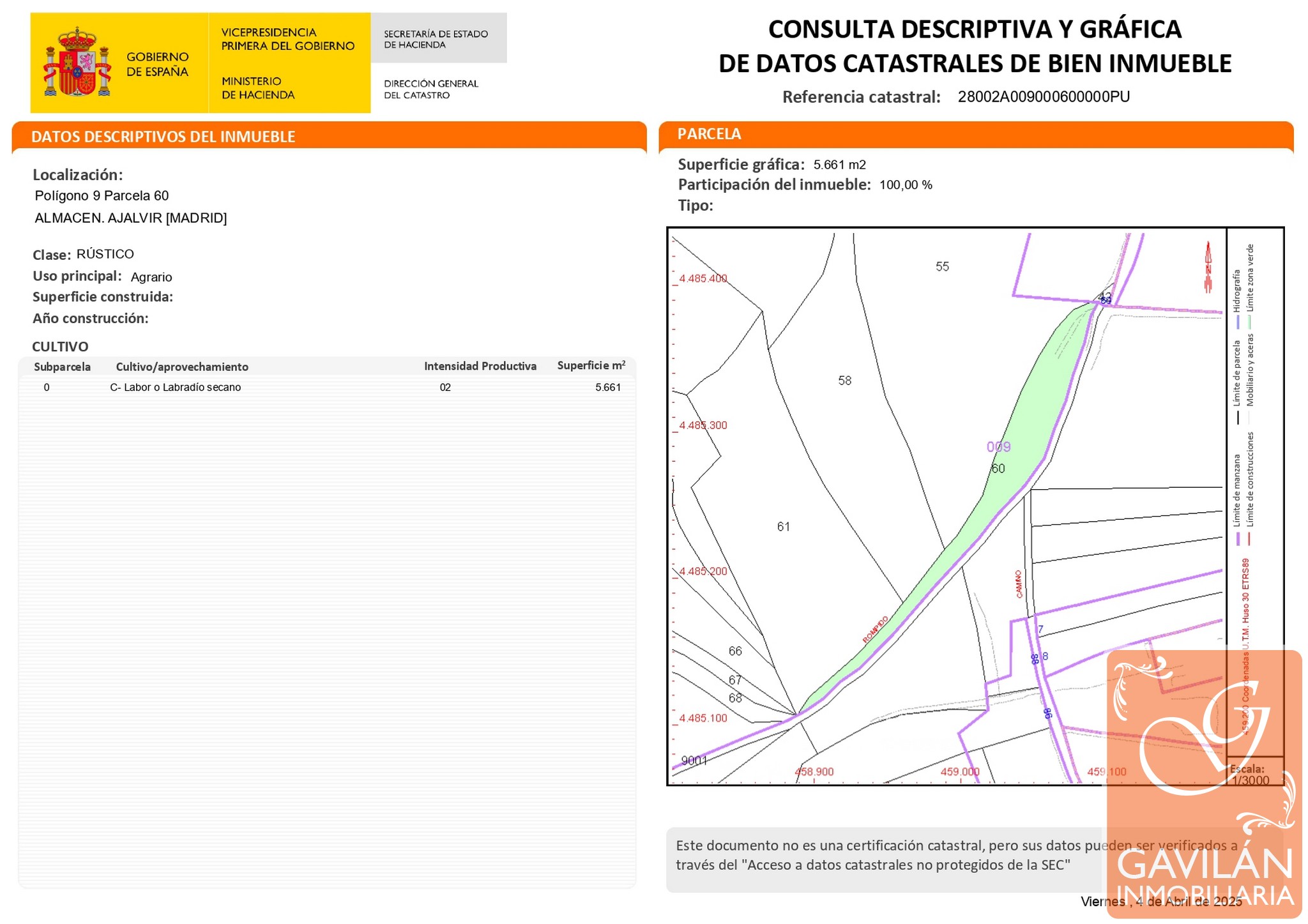This screenshot has height=924, width=1308.
Task: Click the Intensidad Productiva column header
Action: pos(480,367)
